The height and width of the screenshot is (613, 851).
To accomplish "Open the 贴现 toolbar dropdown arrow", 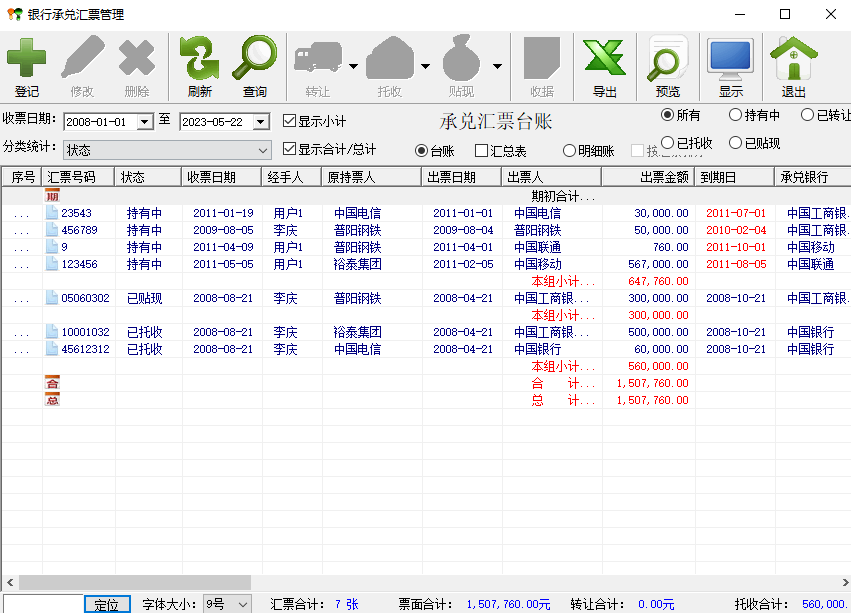I will 497,66.
